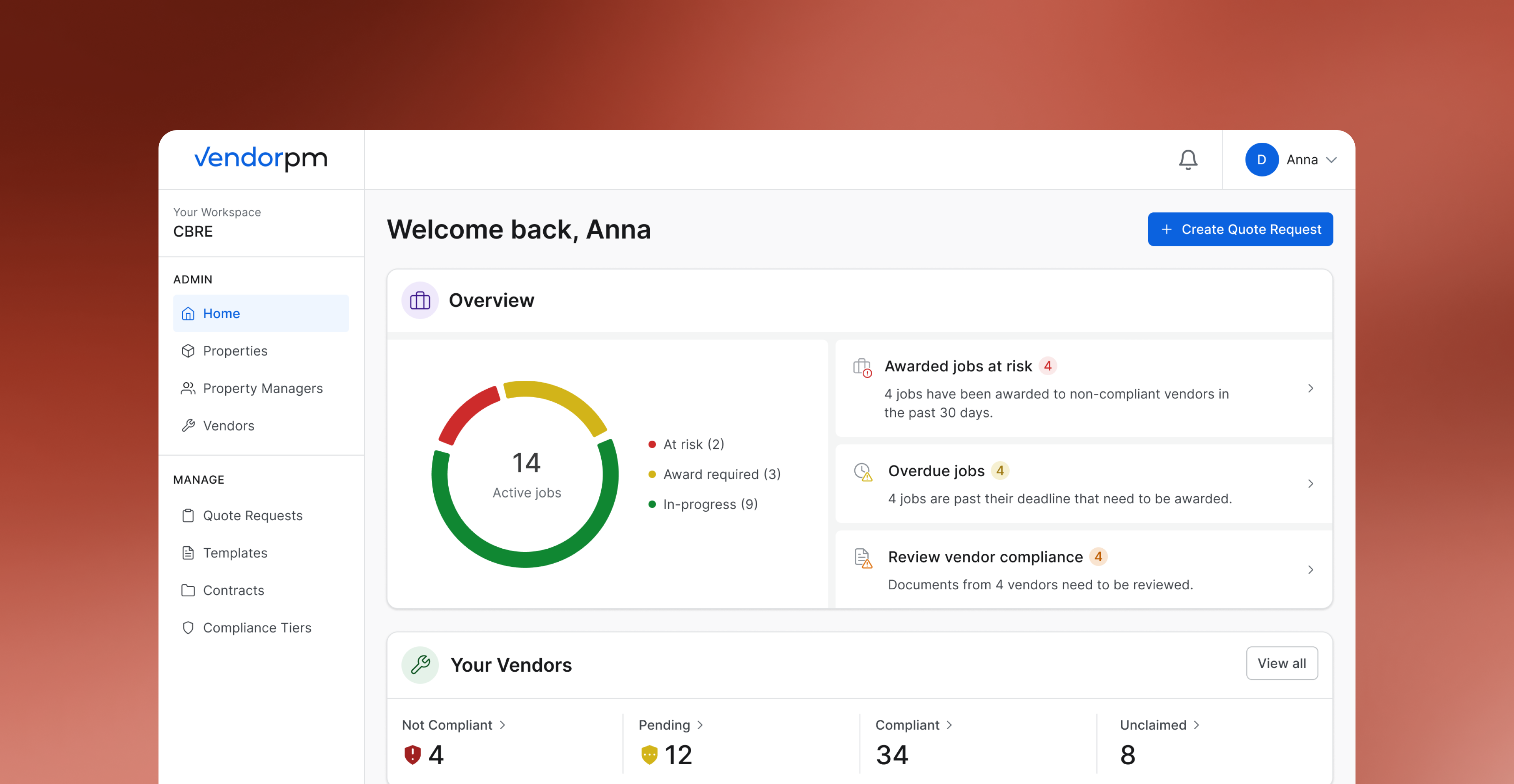Click the Overdue jobs clock warning icon
Viewport: 1514px width, 784px height.
coord(862,472)
